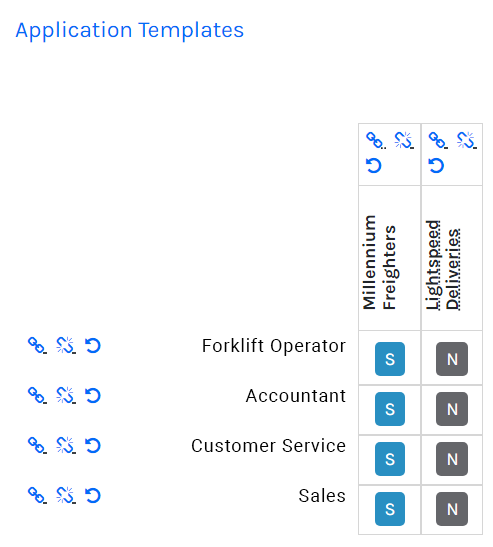The height and width of the screenshot is (547, 493).
Task: Click the Lightspeed Deliveries column header
Action: click(443, 265)
